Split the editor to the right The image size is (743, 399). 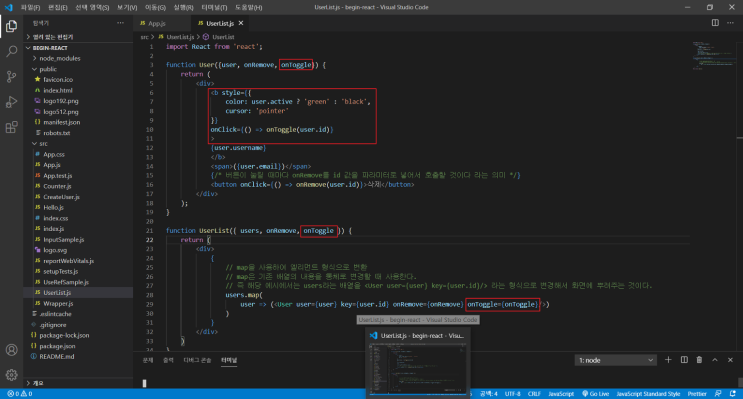pos(715,23)
